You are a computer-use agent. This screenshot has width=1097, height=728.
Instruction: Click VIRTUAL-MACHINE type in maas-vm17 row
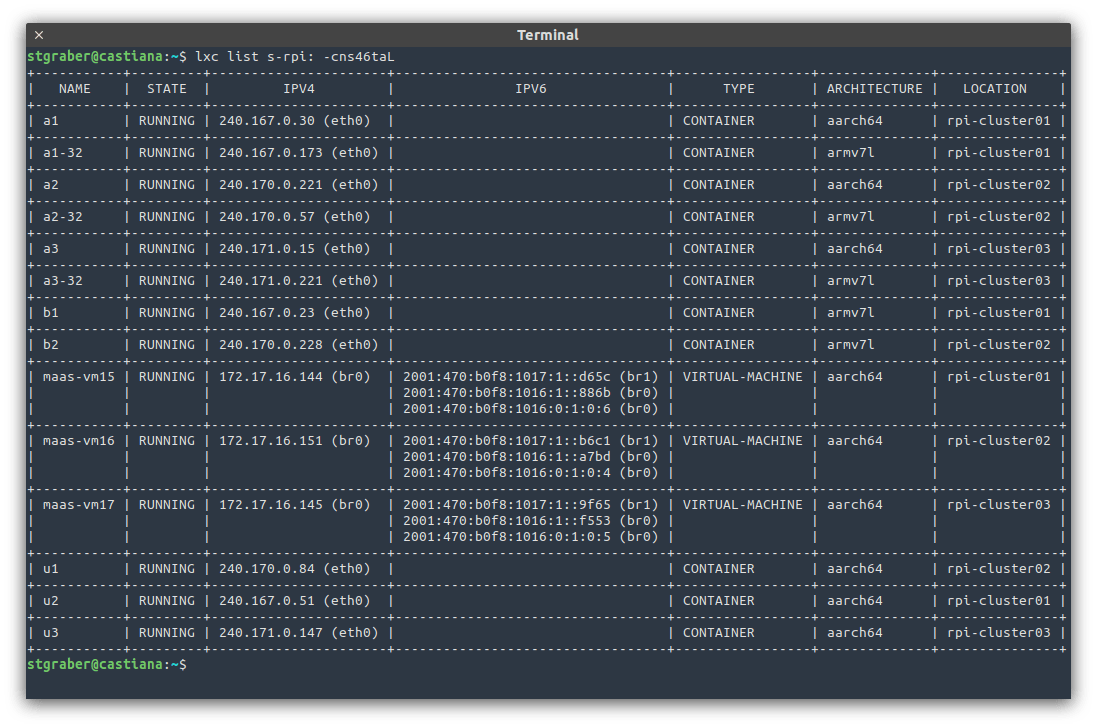tap(742, 504)
